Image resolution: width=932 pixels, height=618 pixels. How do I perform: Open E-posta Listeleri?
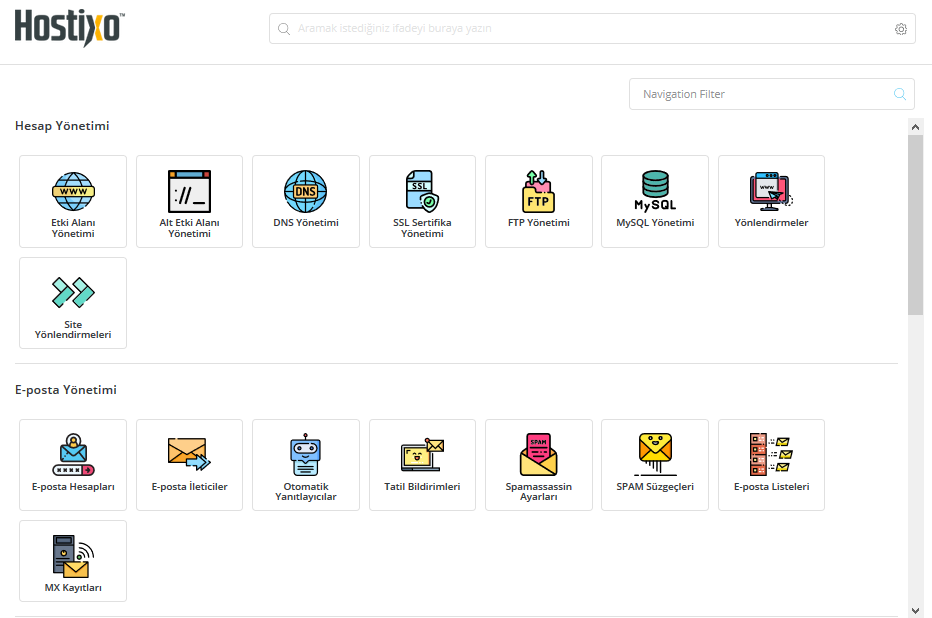[x=771, y=465]
